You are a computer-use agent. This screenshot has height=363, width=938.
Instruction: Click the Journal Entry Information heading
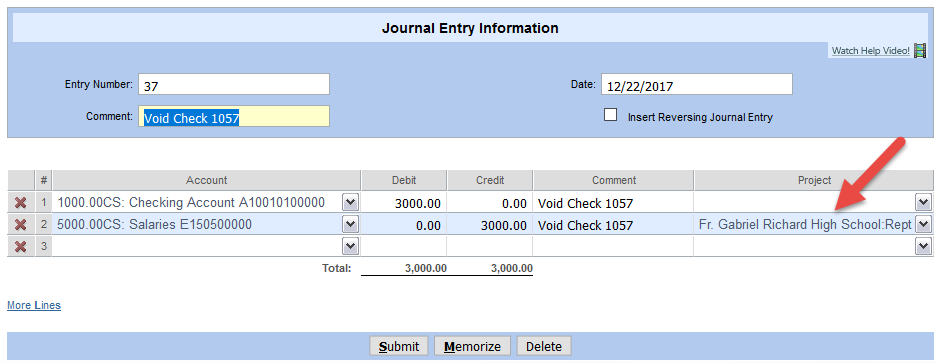tap(470, 28)
